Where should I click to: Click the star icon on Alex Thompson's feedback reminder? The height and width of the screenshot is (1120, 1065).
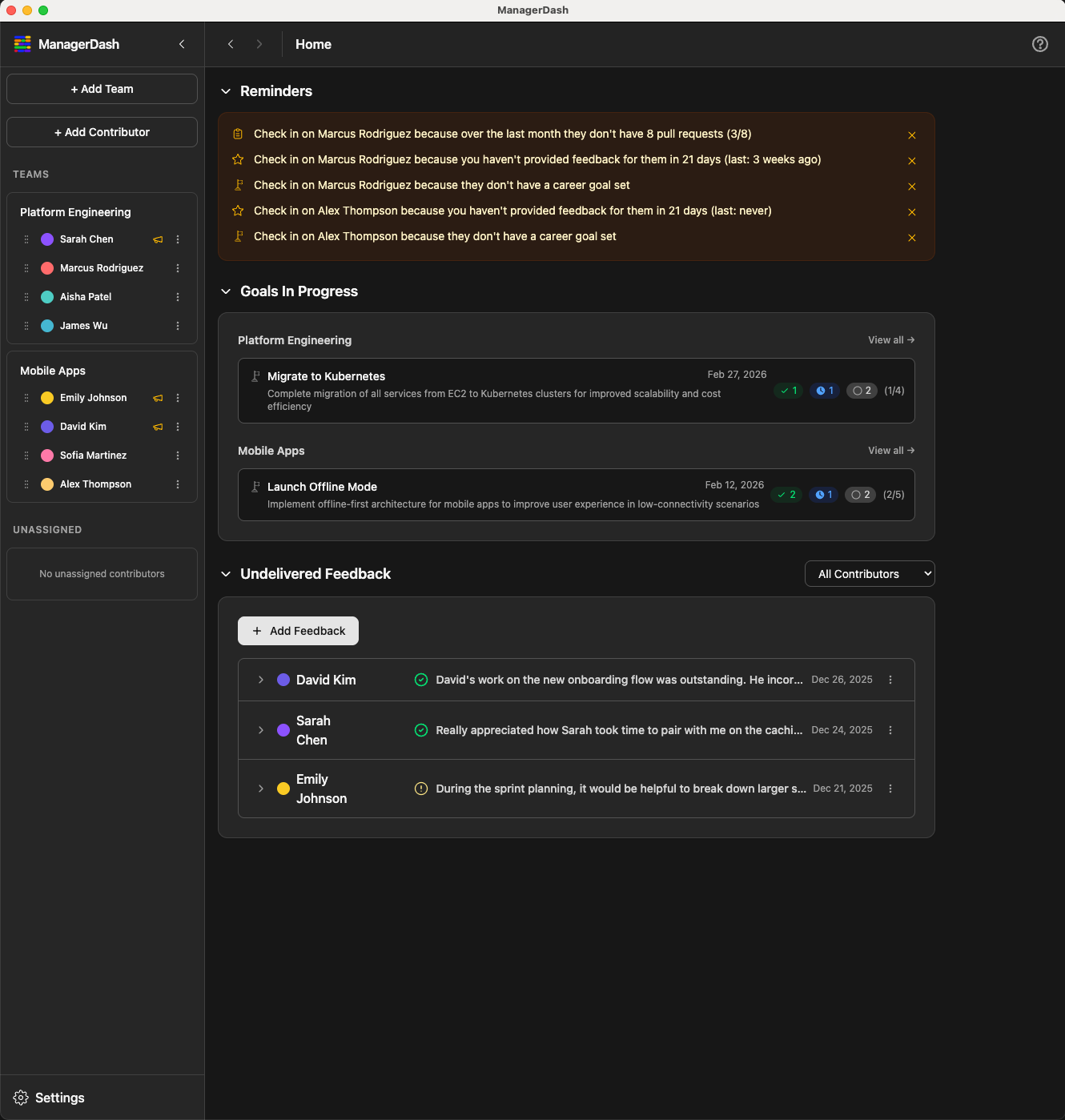click(x=237, y=211)
